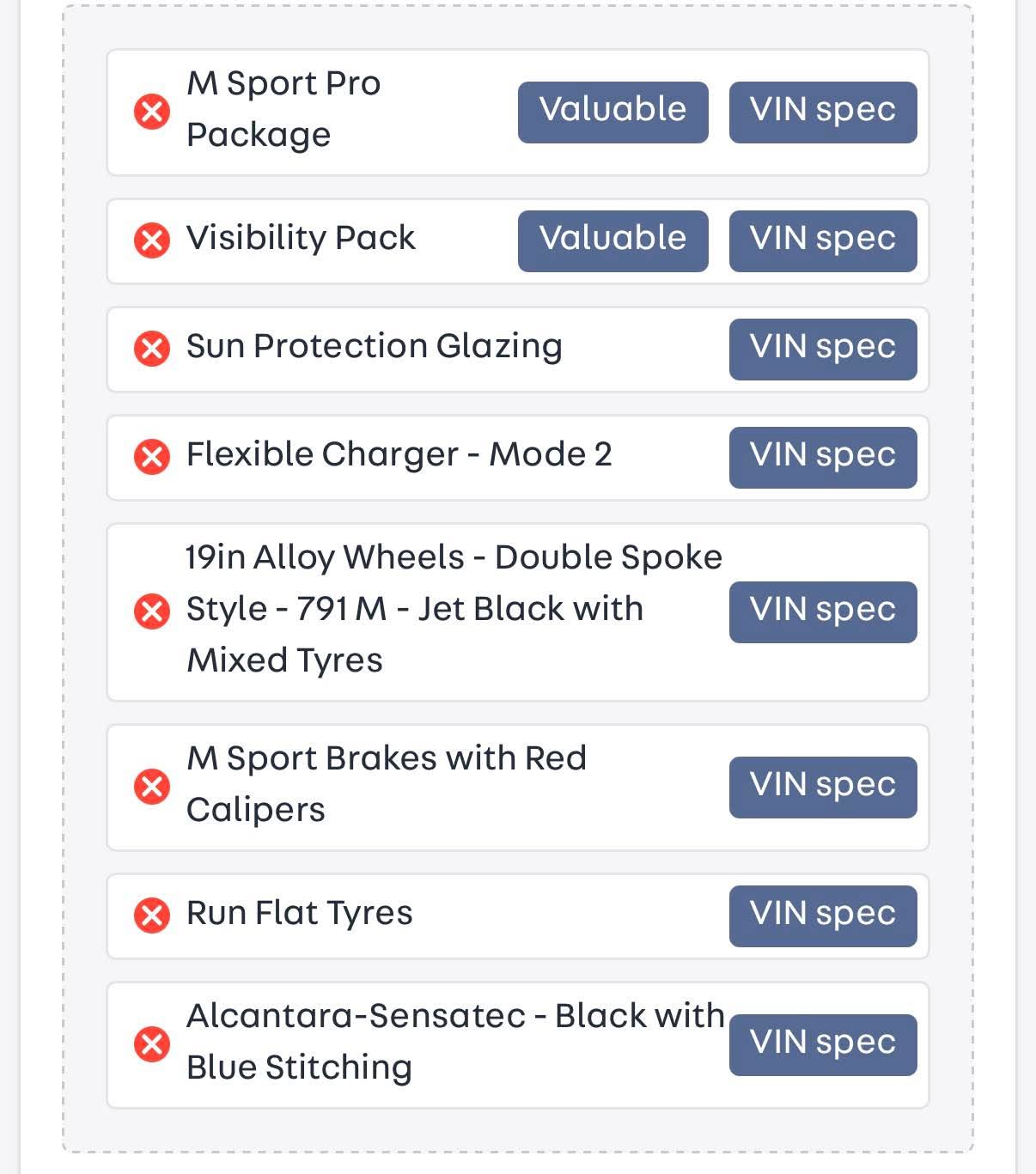
Task: Click VIN spec badge on Run Flat Tyres
Action: pyautogui.click(x=823, y=916)
